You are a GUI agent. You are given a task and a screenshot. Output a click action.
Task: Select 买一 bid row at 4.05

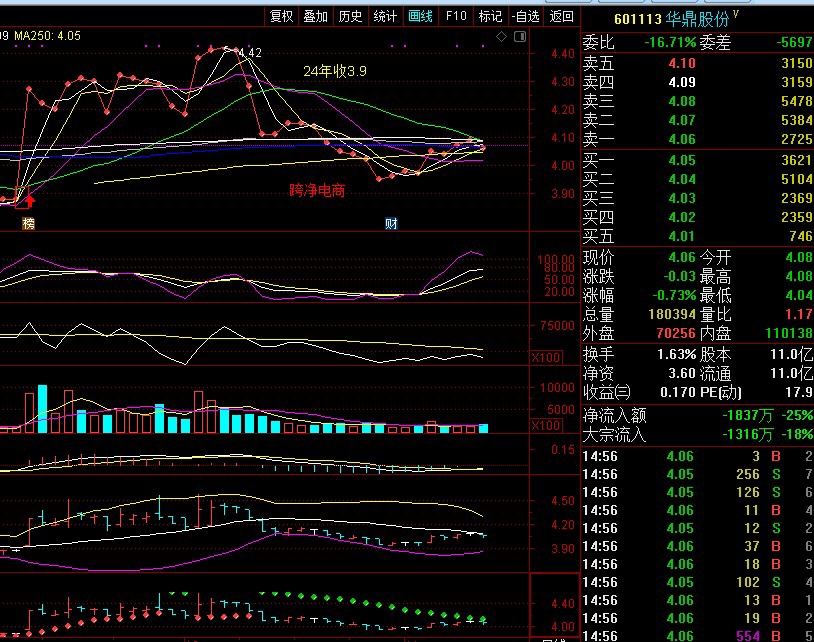(x=697, y=160)
